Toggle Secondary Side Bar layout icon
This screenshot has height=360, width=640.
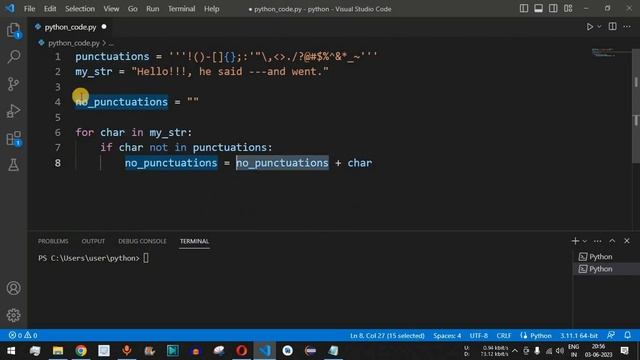point(553,9)
